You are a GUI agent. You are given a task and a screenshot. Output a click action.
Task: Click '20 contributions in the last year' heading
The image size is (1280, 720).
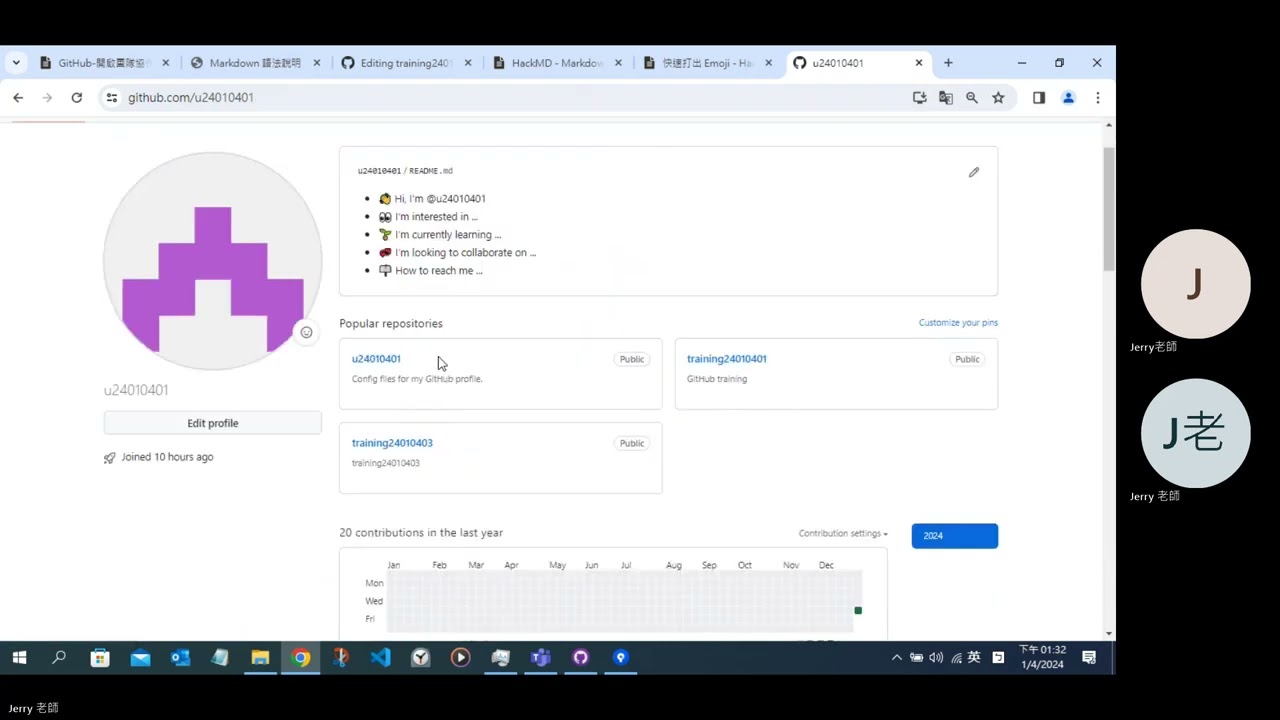tap(421, 533)
